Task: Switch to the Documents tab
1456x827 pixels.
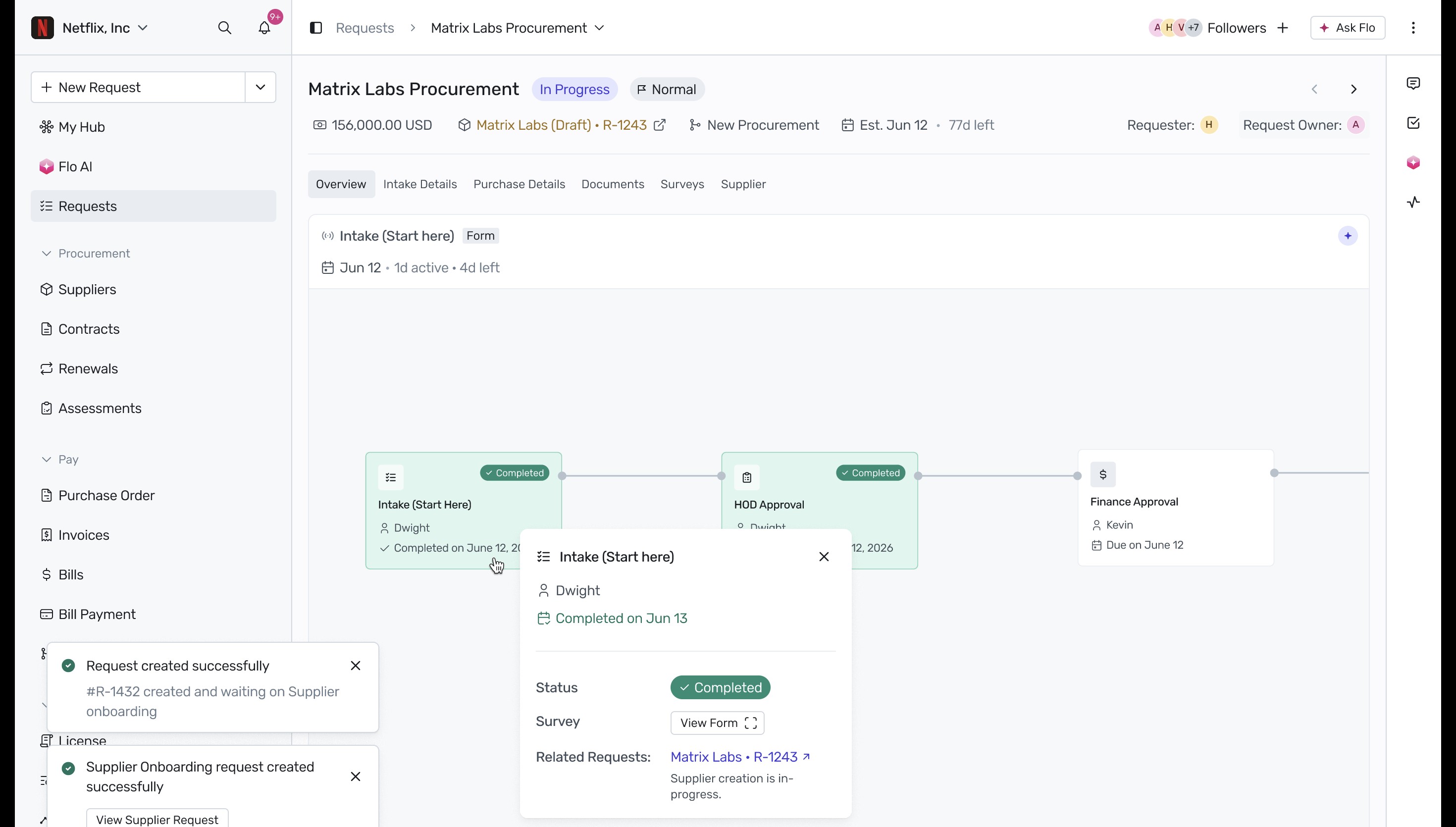Action: coord(613,184)
